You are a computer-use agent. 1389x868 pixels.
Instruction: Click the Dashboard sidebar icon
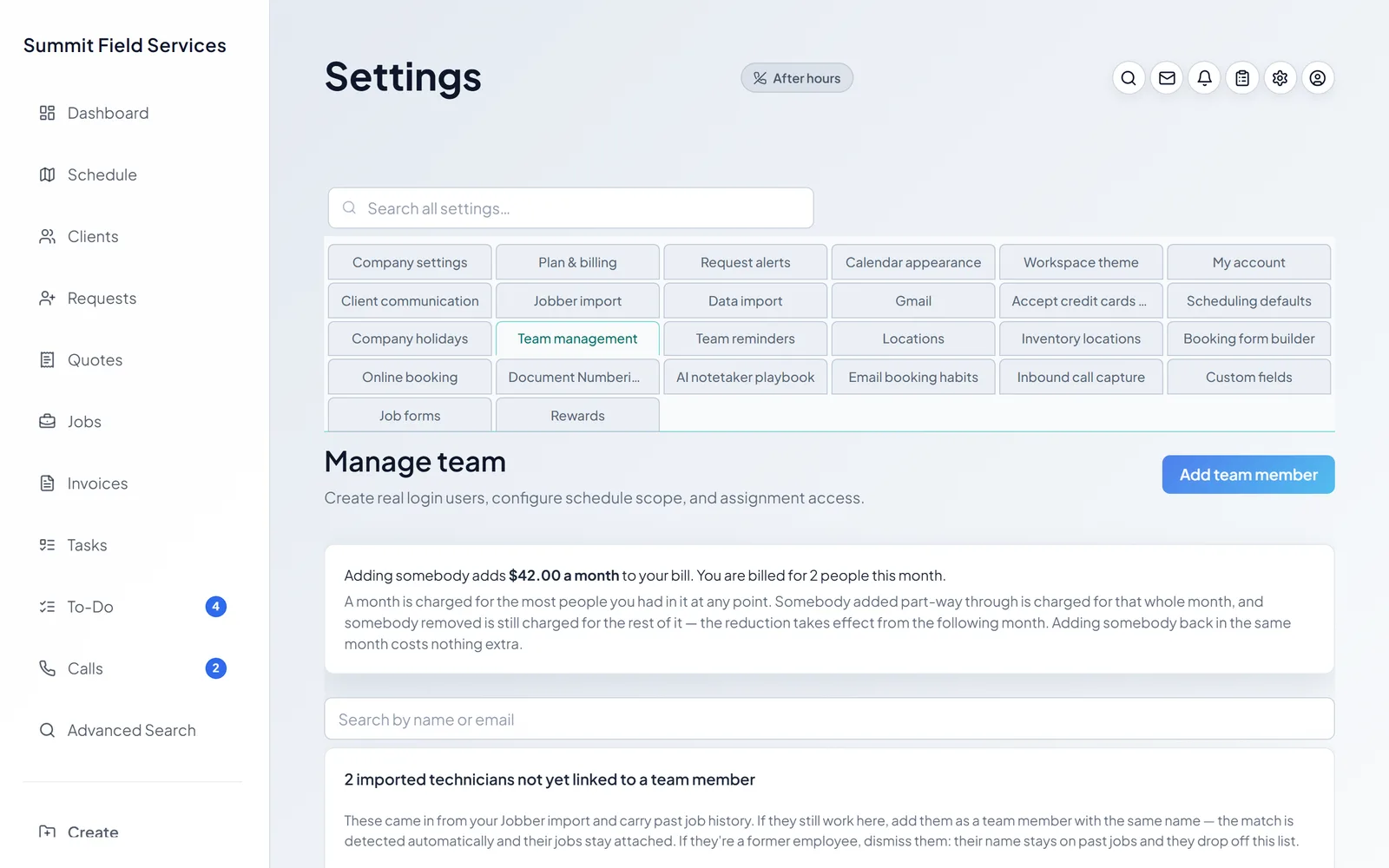pyautogui.click(x=48, y=113)
